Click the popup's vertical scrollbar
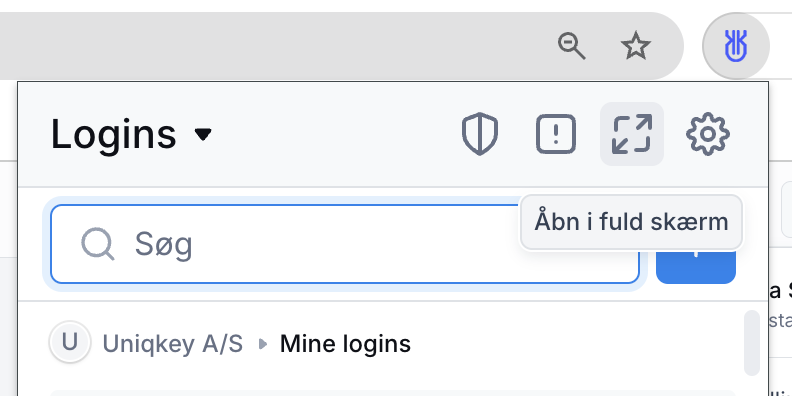This screenshot has height=396, width=792. (x=752, y=342)
